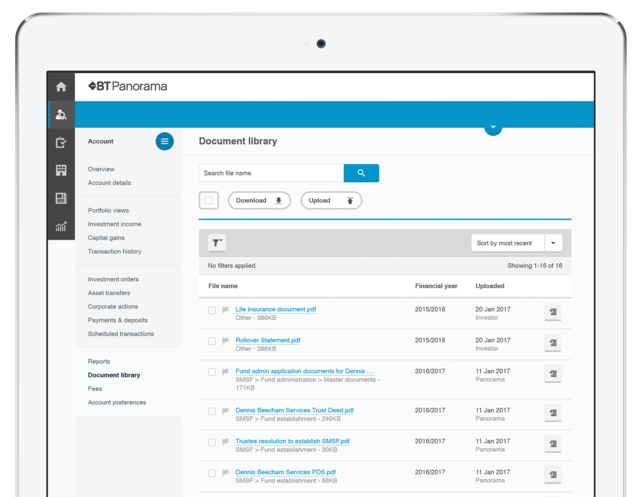This screenshot has height=497, width=640.
Task: Open action icon for Trustee resolution row
Action: click(553, 444)
